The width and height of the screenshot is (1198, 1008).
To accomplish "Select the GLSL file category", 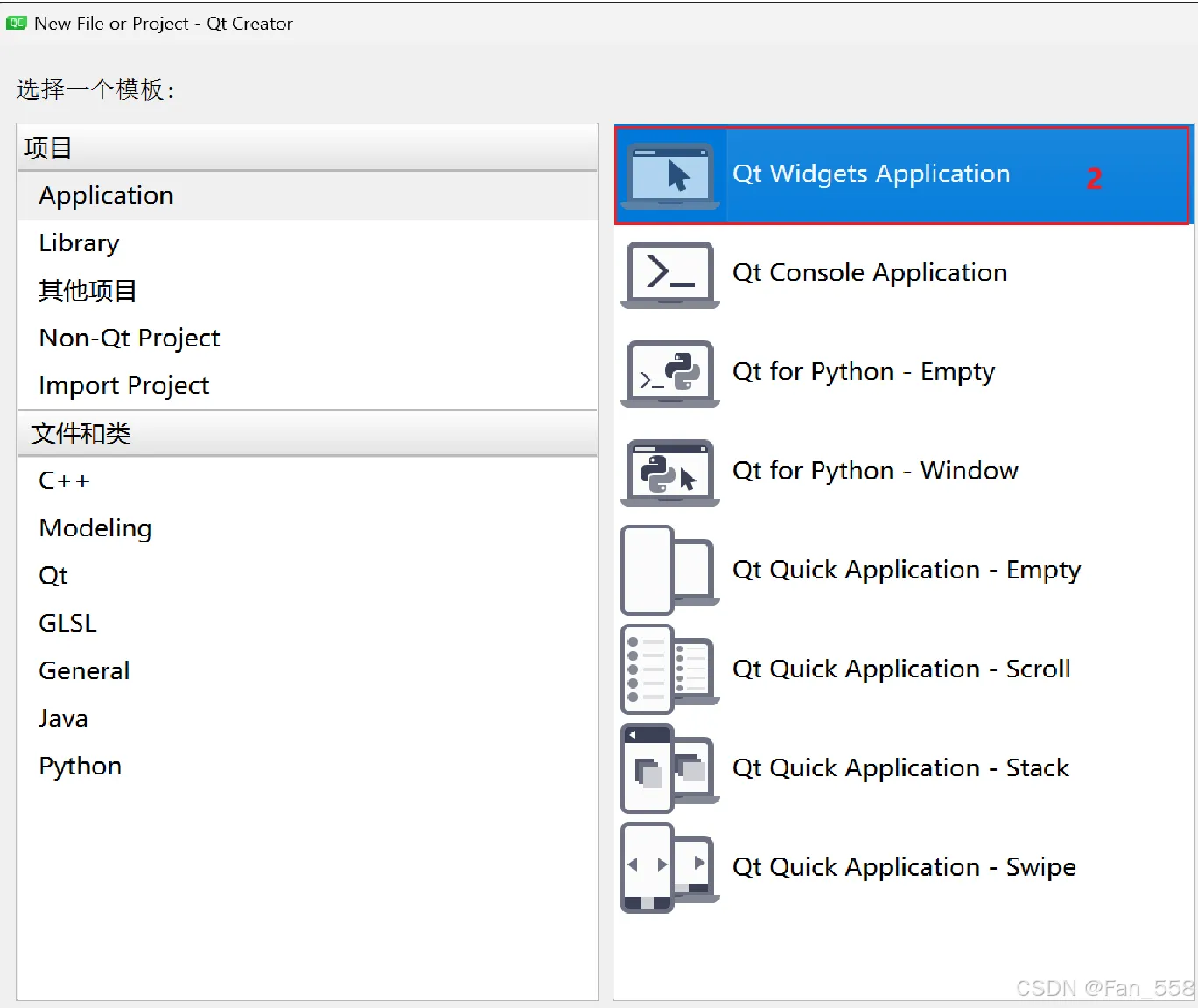I will pyautogui.click(x=307, y=623).
